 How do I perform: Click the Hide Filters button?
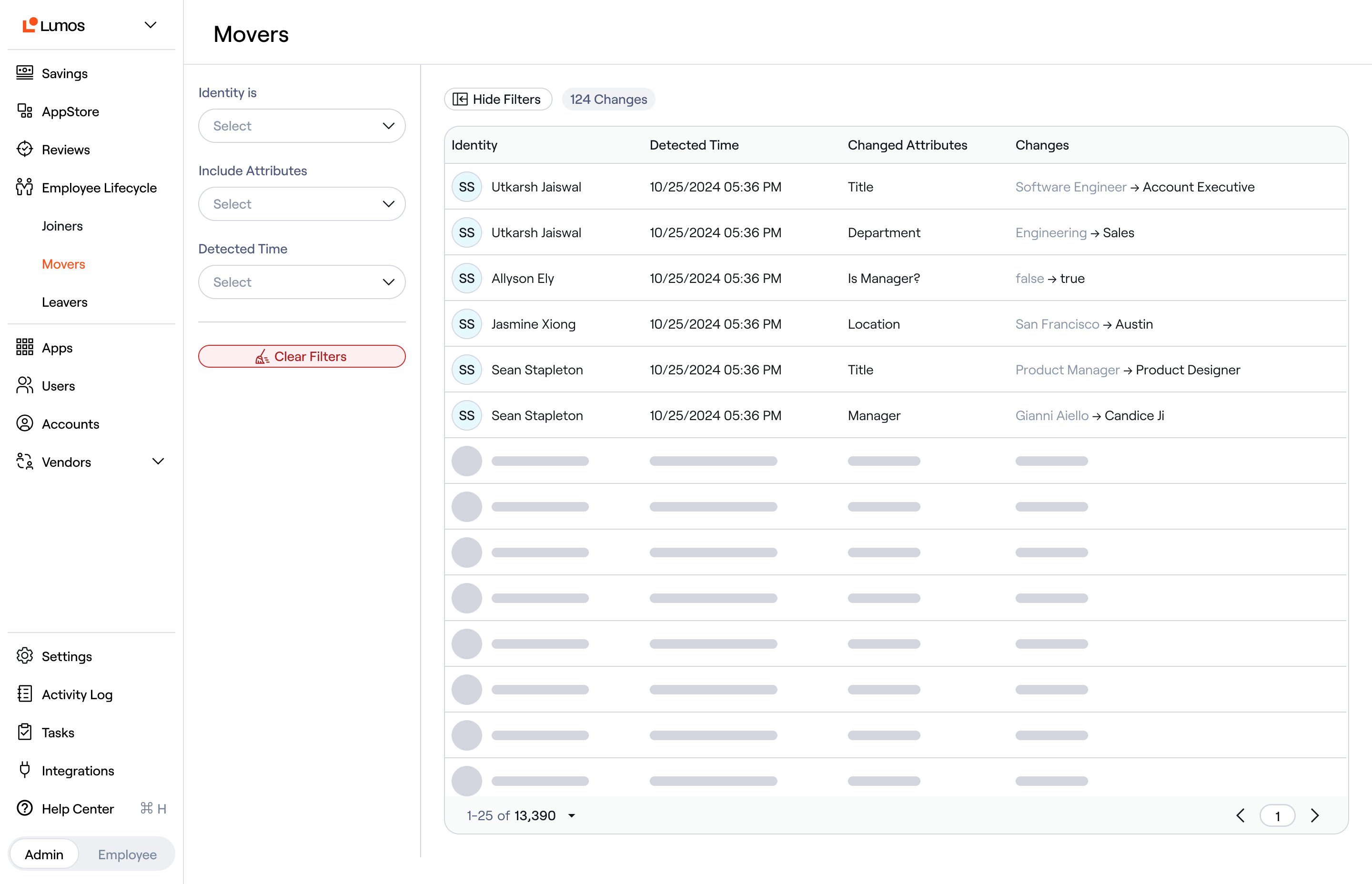click(x=498, y=99)
